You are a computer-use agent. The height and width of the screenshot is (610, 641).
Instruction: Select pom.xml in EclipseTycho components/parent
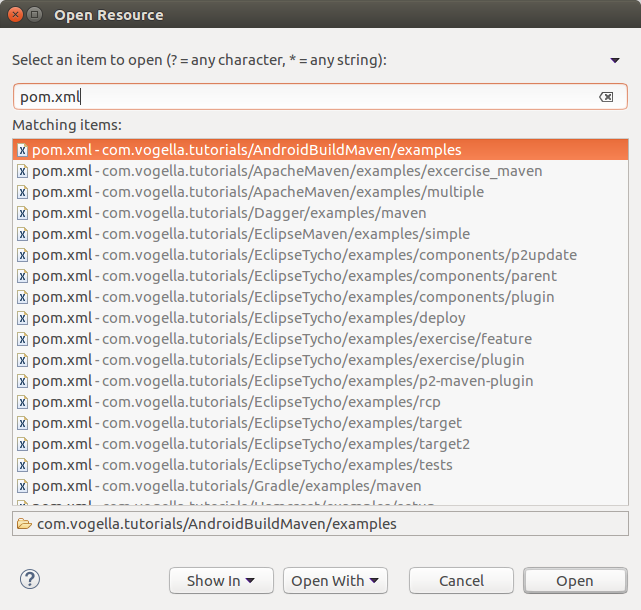[320, 276]
